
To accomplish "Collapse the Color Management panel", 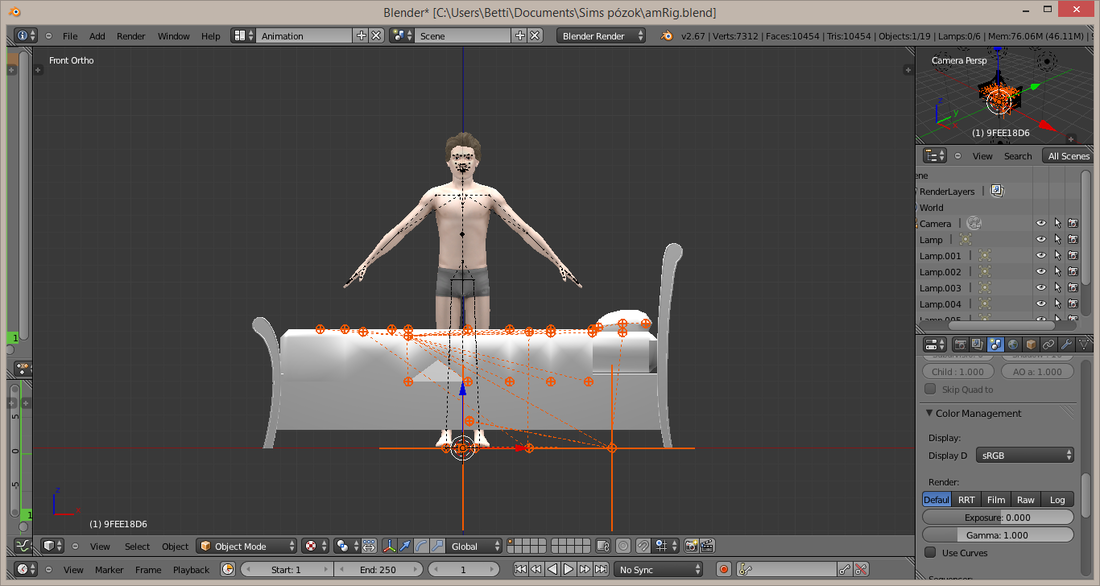I will [930, 413].
